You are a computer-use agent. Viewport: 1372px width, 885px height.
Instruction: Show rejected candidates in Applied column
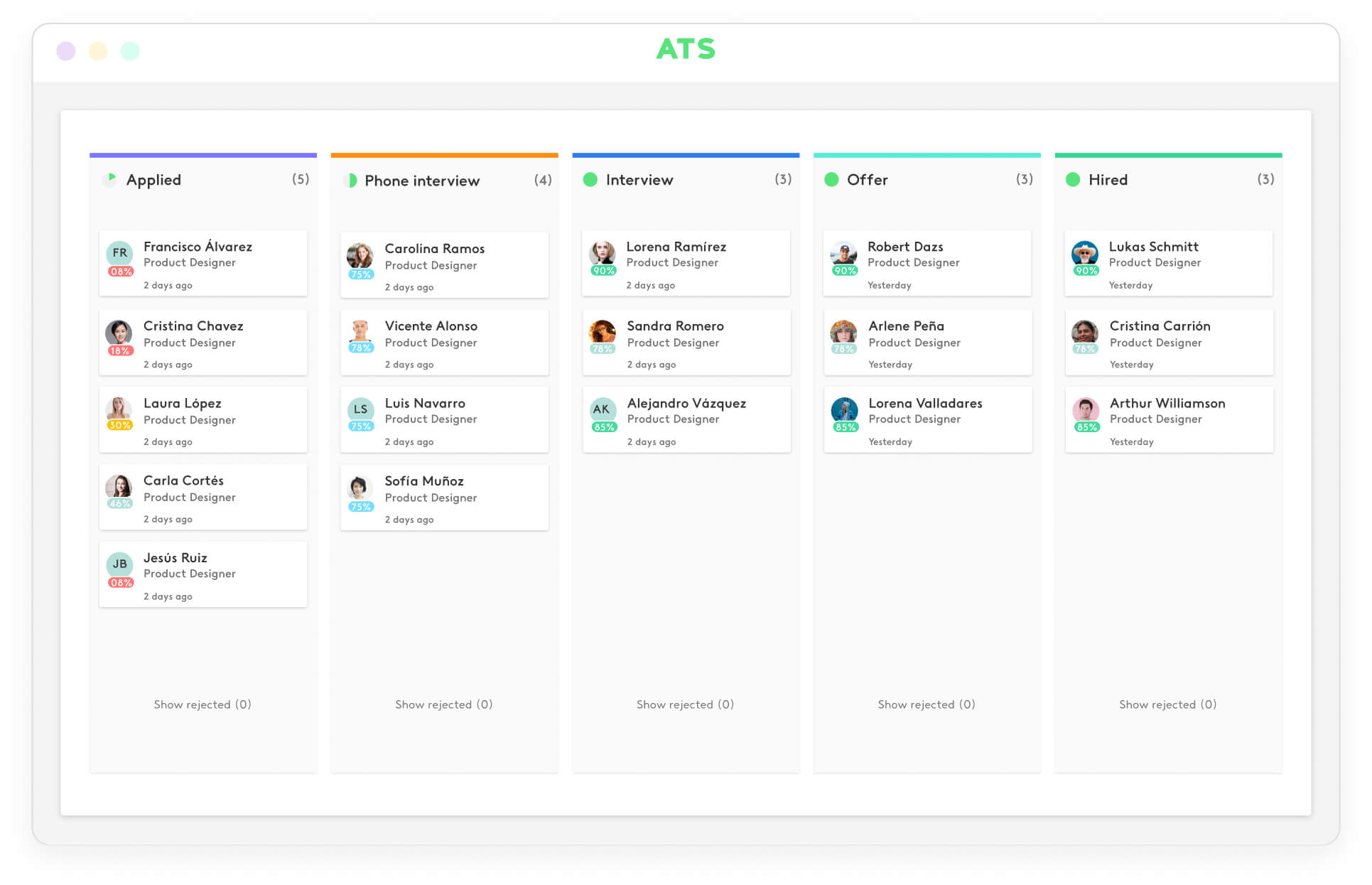click(x=202, y=704)
